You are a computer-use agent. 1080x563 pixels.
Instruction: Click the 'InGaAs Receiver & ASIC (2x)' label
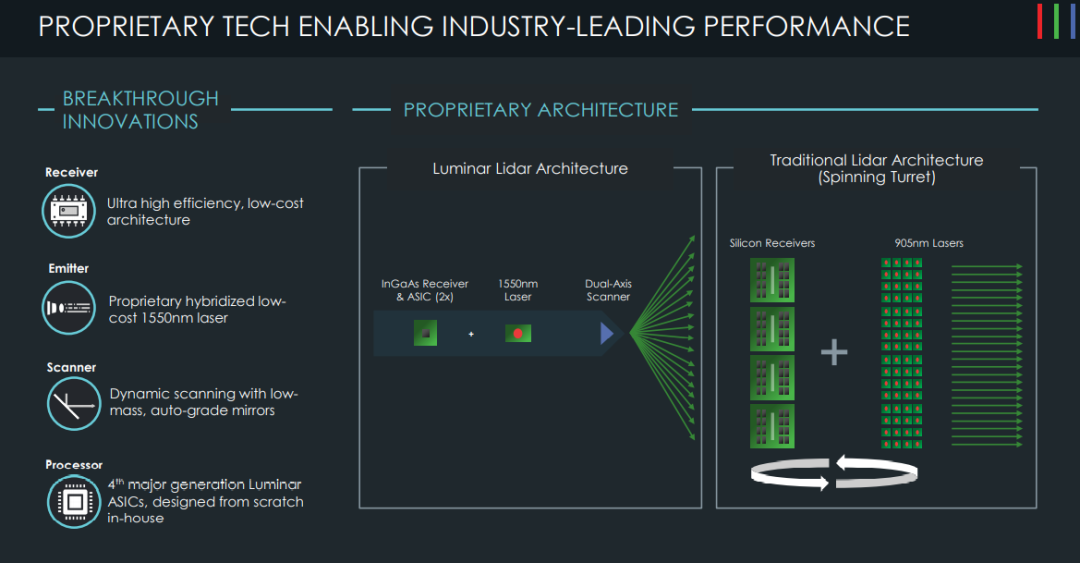[425, 290]
